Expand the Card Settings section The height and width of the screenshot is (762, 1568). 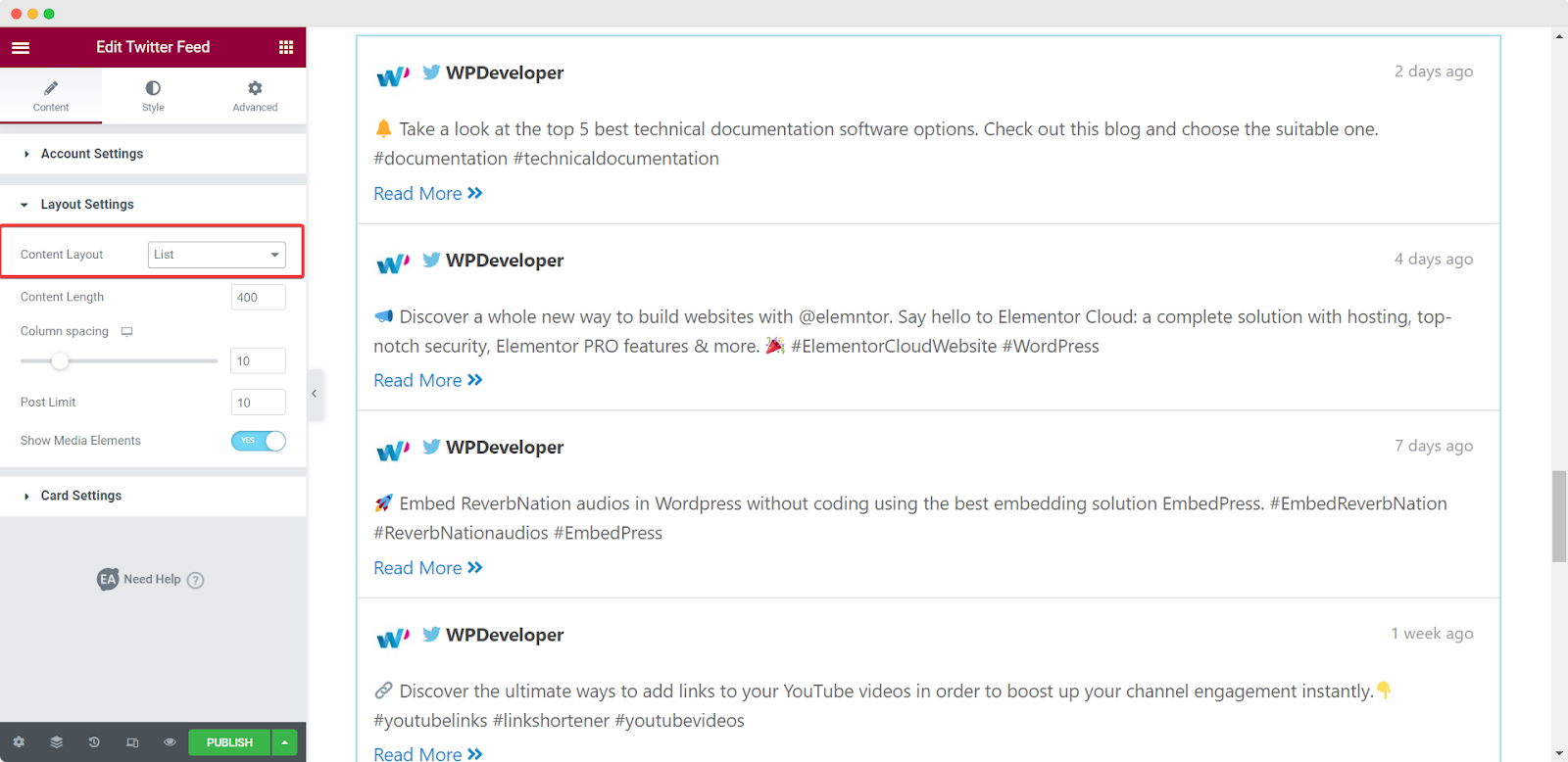coord(153,496)
